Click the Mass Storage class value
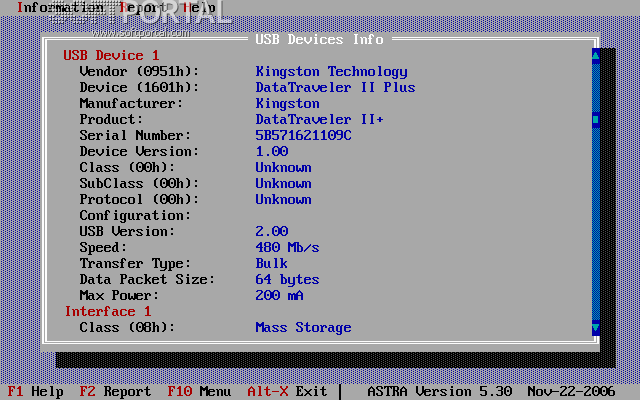The width and height of the screenshot is (640, 400). tap(303, 327)
